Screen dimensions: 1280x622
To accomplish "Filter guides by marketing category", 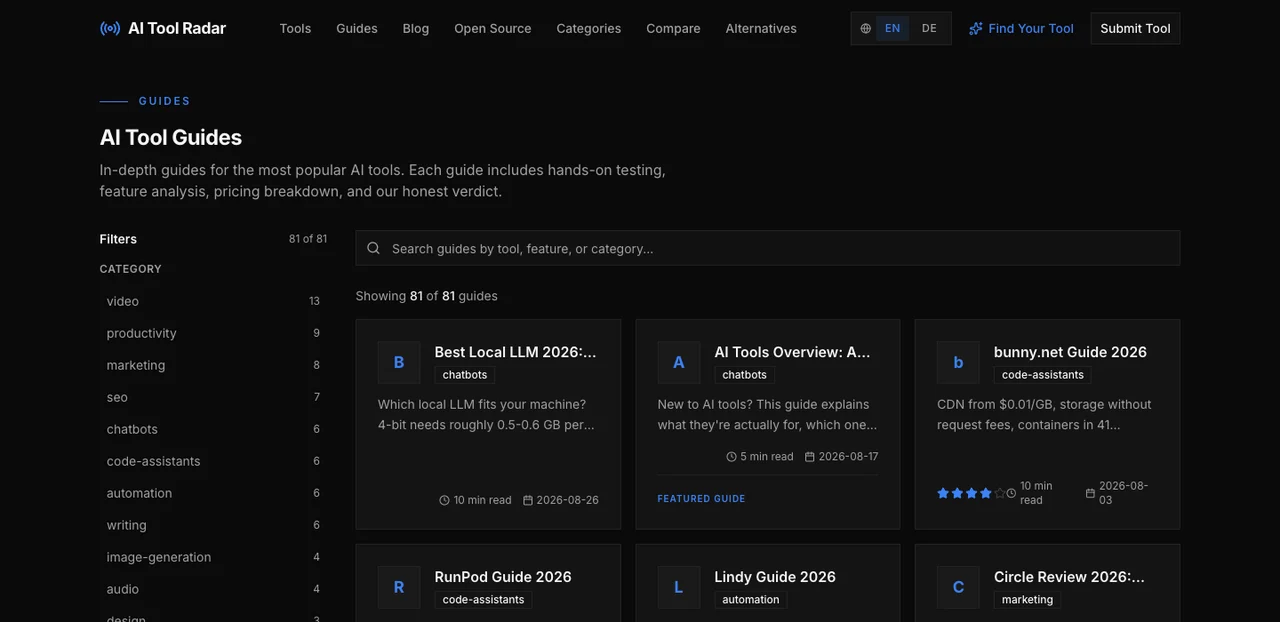I will click(213, 365).
